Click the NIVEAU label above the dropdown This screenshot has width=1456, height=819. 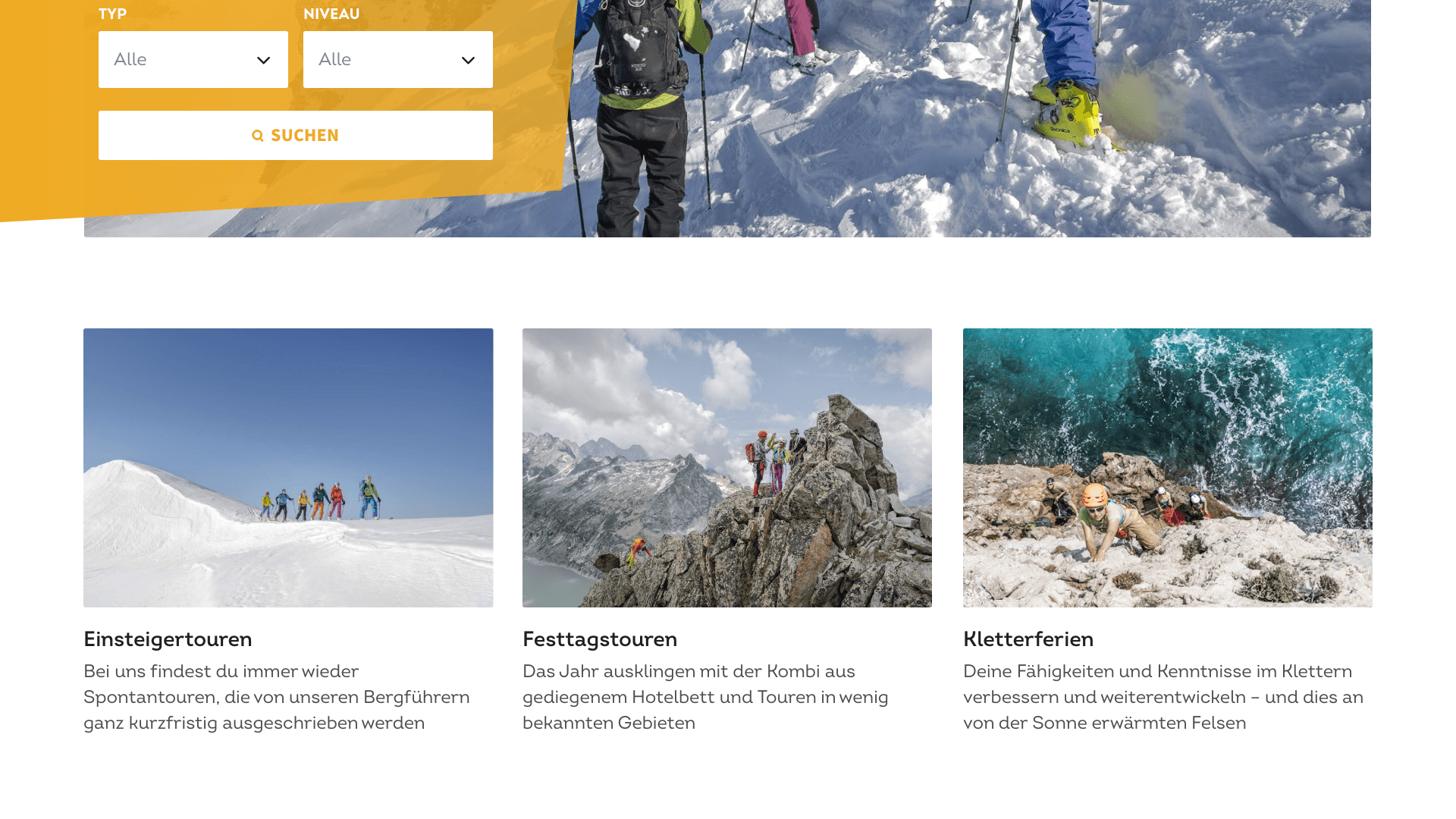point(331,14)
